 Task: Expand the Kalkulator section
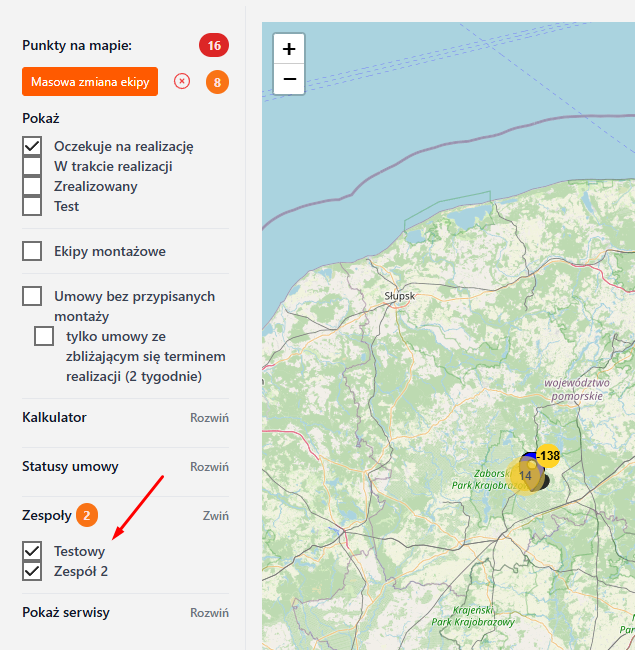coord(209,417)
